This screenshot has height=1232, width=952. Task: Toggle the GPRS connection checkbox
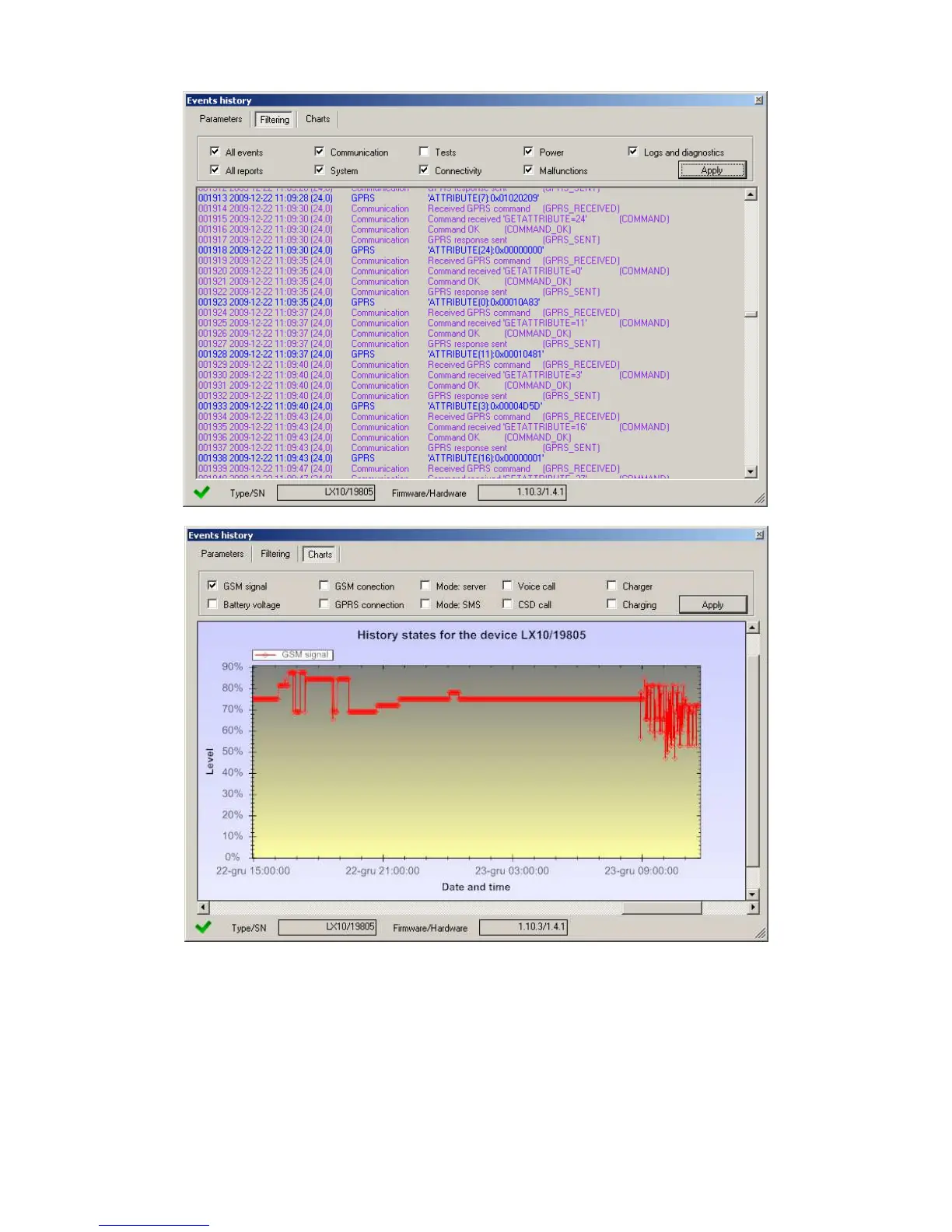point(324,604)
